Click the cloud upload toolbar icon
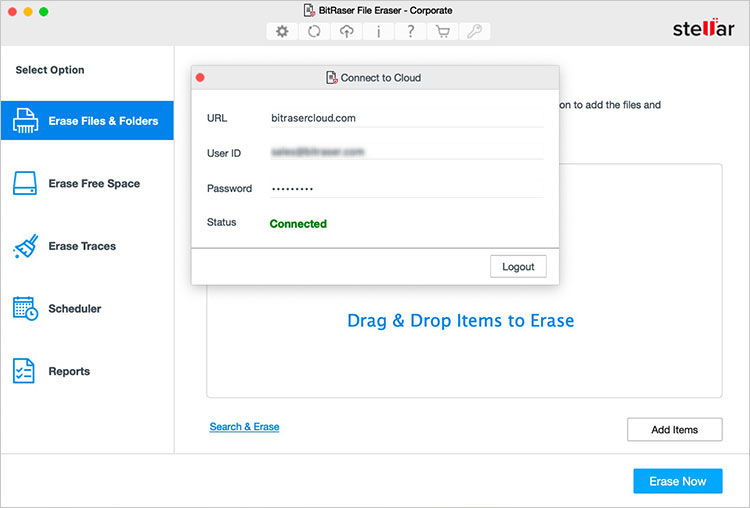This screenshot has width=750, height=508. point(346,32)
